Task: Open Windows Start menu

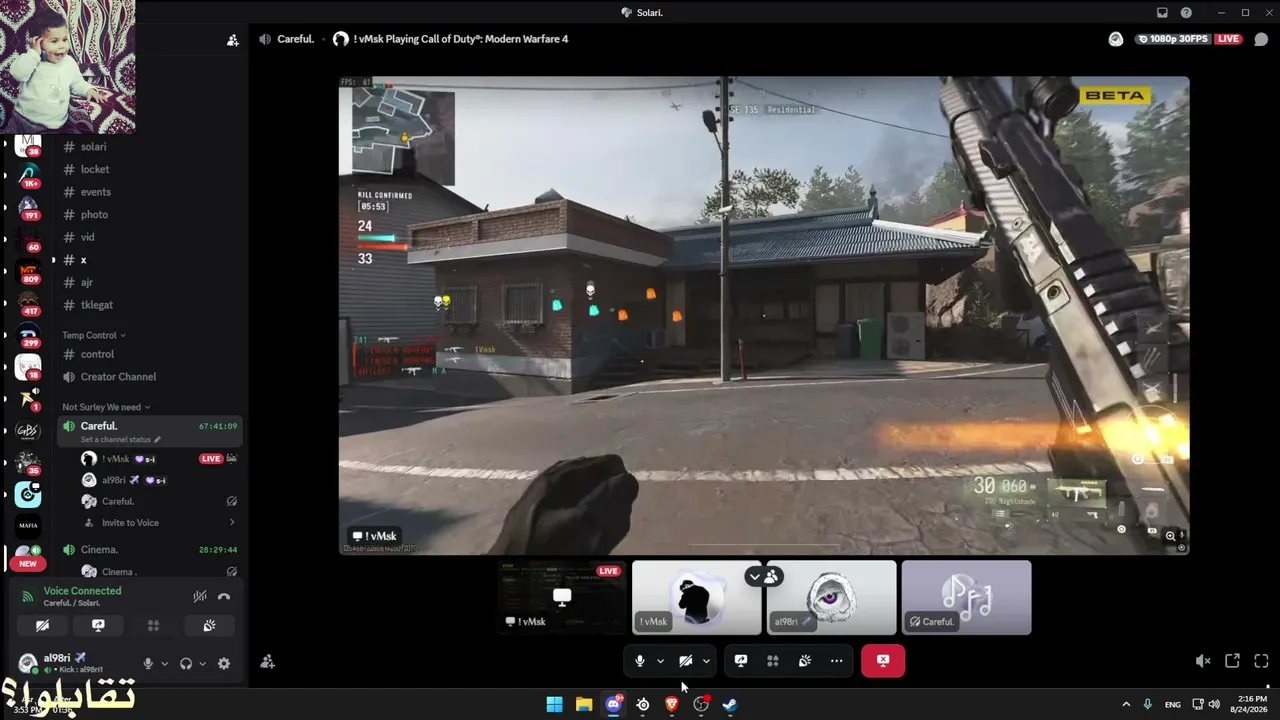Action: 554,705
